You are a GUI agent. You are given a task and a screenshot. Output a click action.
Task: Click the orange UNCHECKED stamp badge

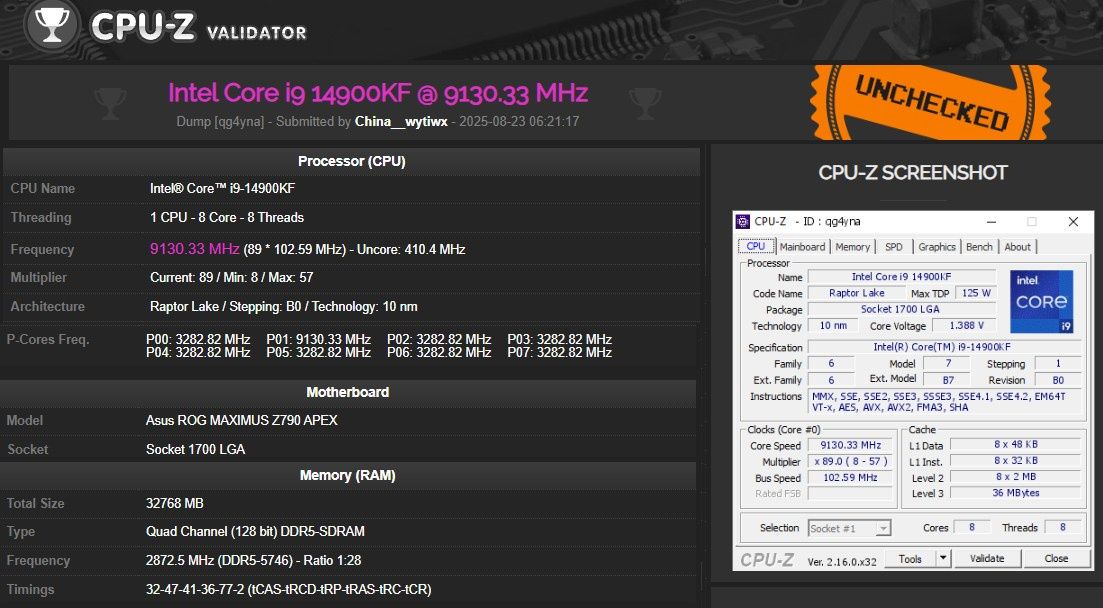(931, 103)
